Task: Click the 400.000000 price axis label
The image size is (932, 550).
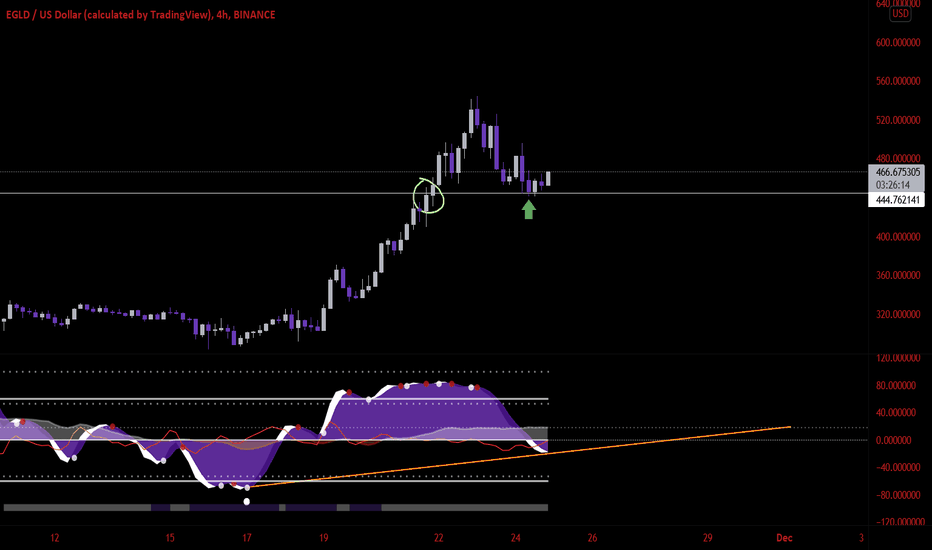Action: [x=898, y=237]
